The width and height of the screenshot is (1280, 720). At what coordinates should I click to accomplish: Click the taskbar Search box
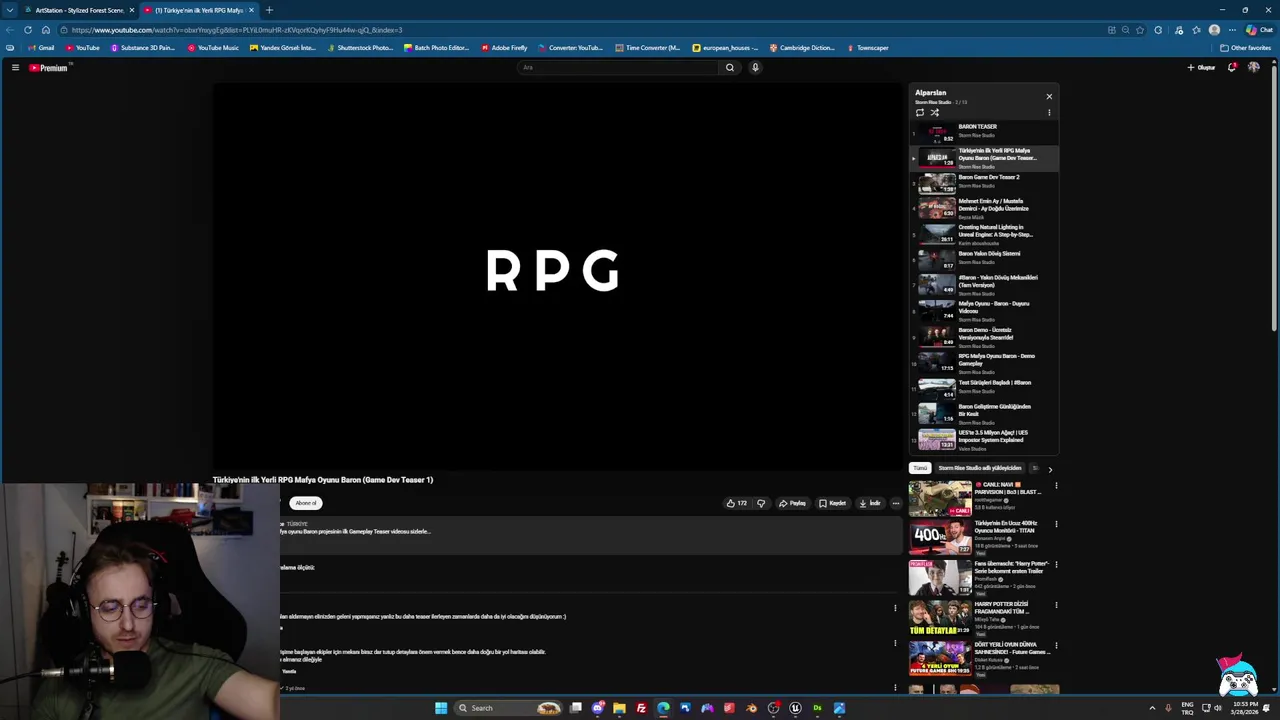[510, 708]
